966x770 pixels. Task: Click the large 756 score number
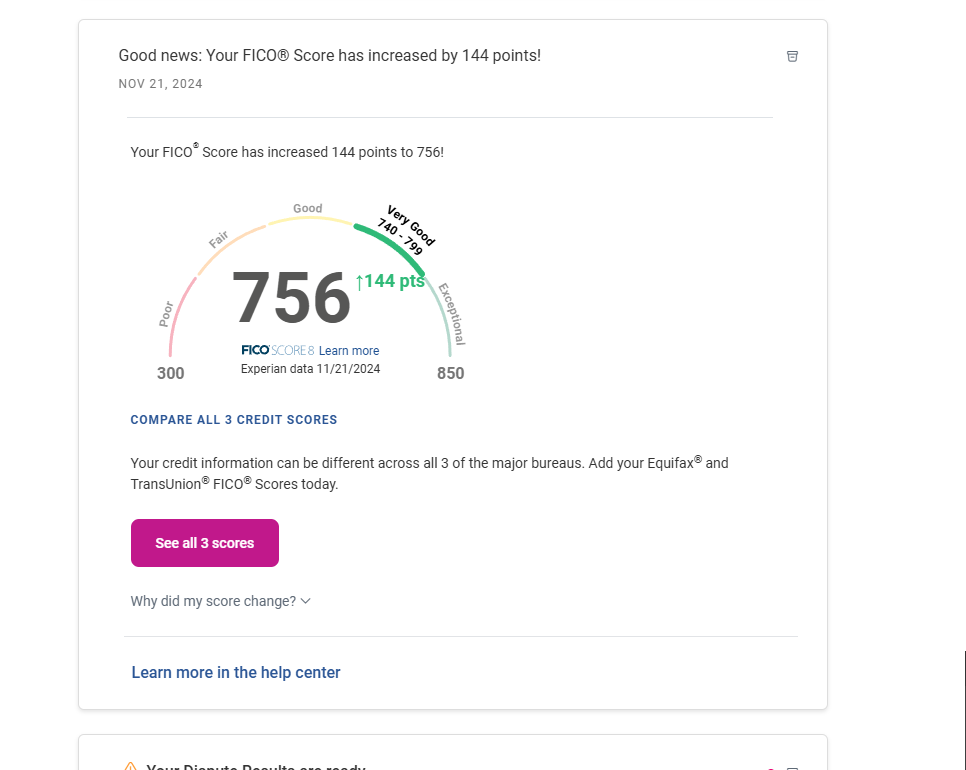291,298
